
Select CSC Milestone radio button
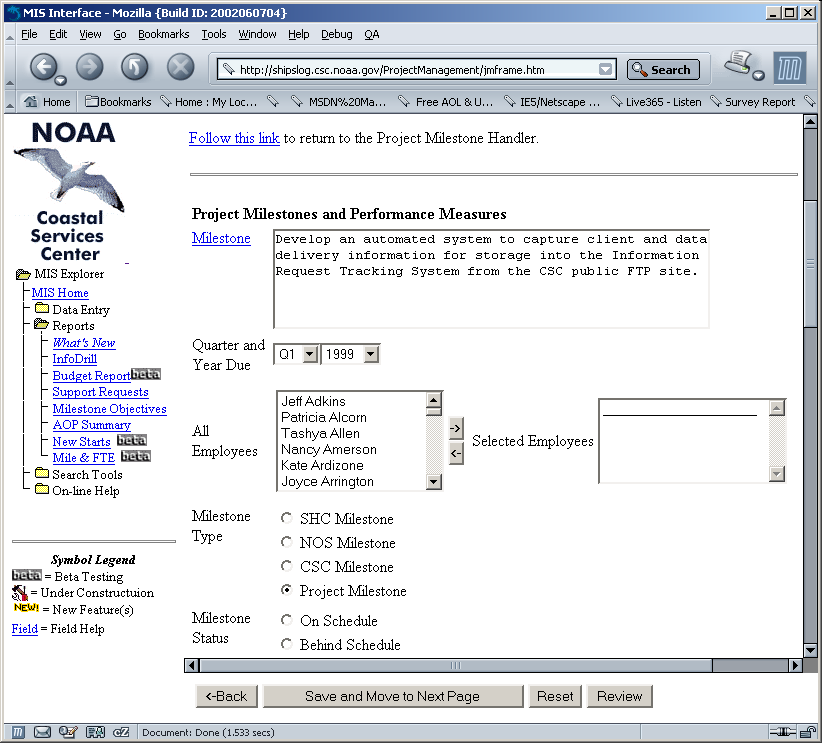(x=286, y=566)
